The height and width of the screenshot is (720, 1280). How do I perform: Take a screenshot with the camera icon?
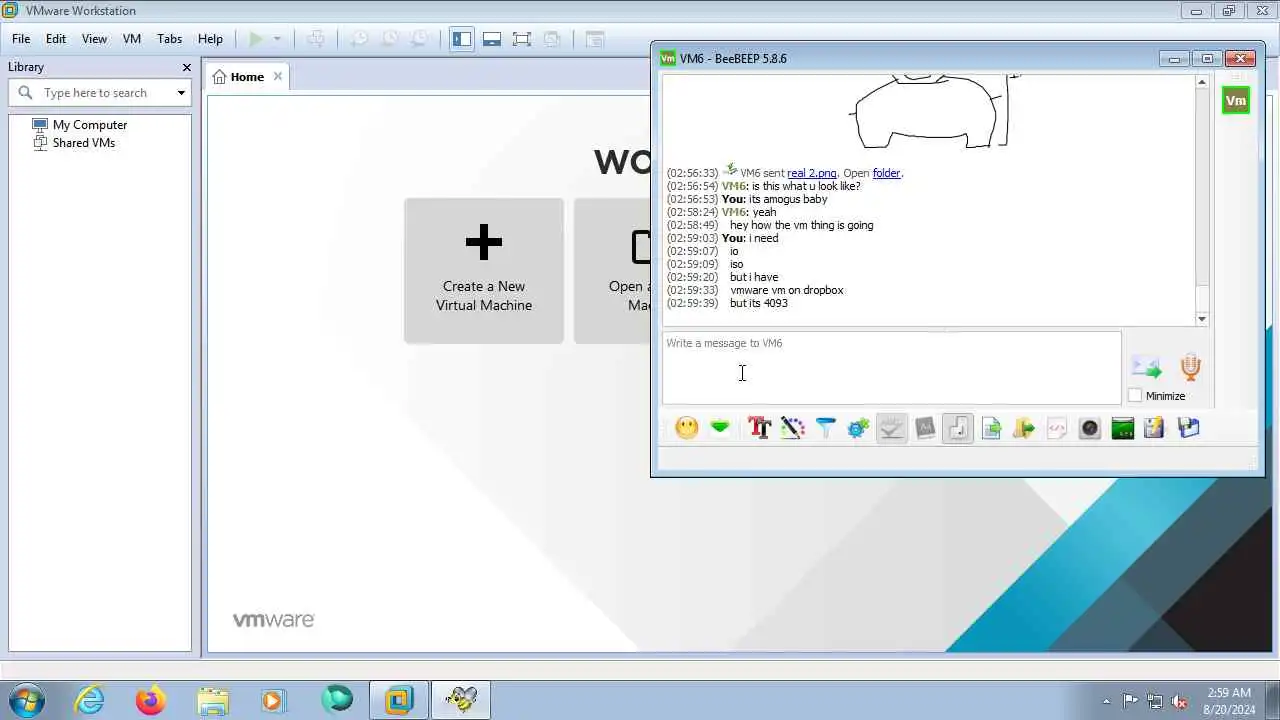click(1090, 428)
